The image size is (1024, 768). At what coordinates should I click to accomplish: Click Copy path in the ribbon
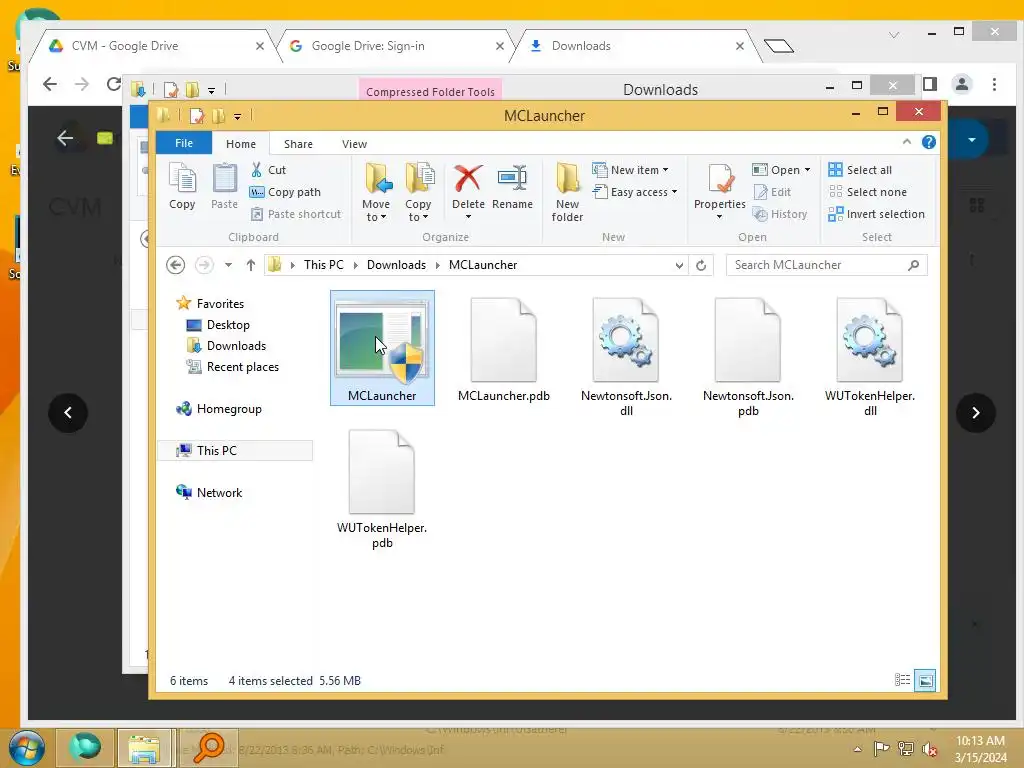pos(285,192)
